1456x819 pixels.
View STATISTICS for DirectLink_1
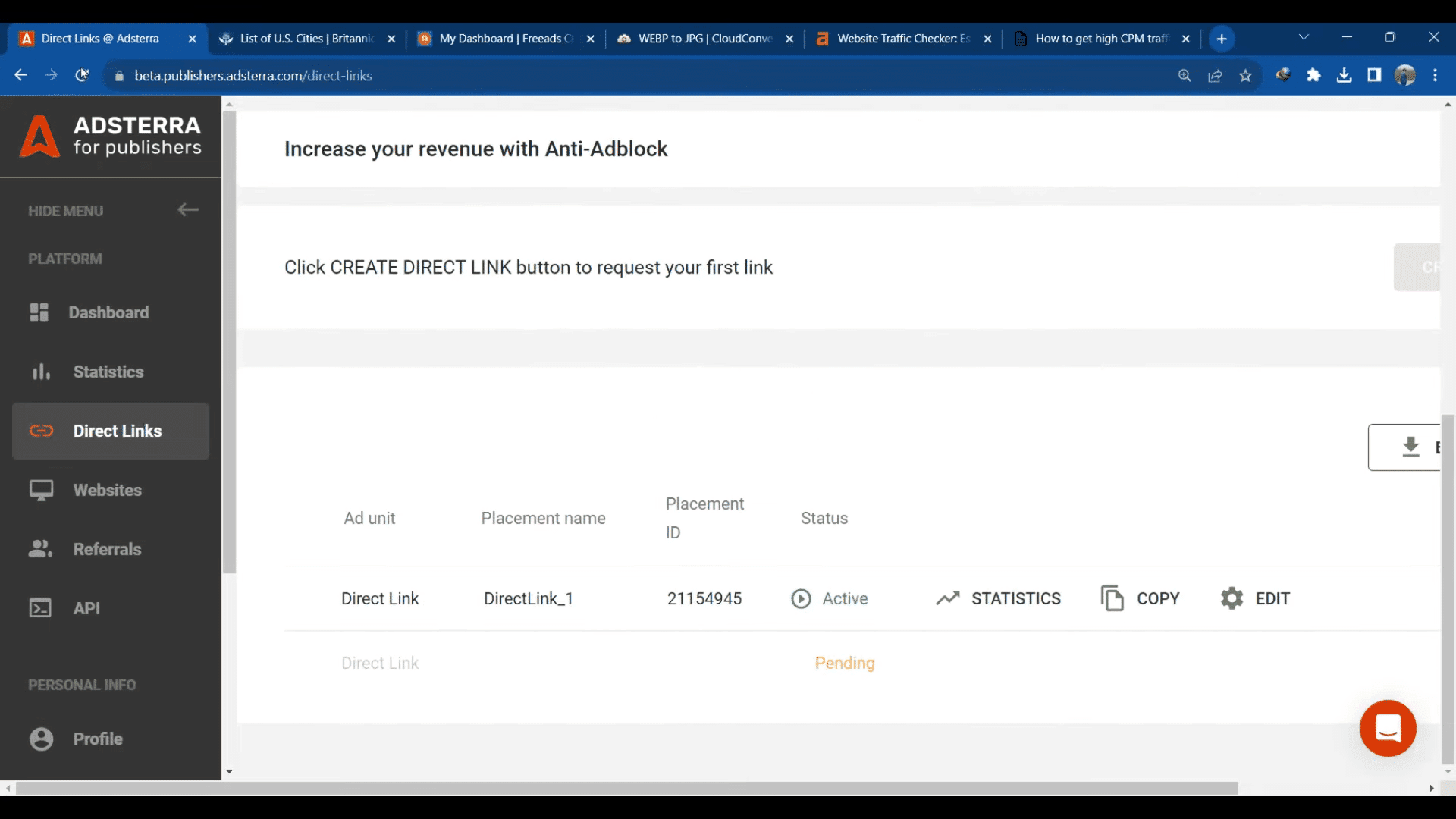click(998, 598)
